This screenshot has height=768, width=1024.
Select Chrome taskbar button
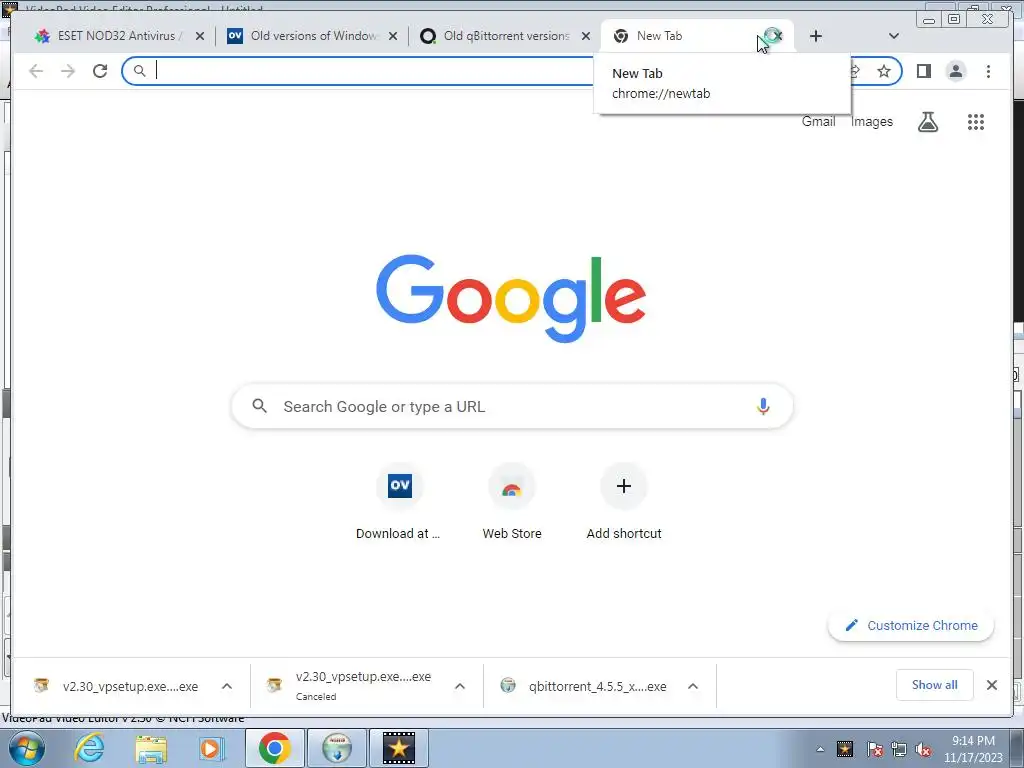coord(274,748)
